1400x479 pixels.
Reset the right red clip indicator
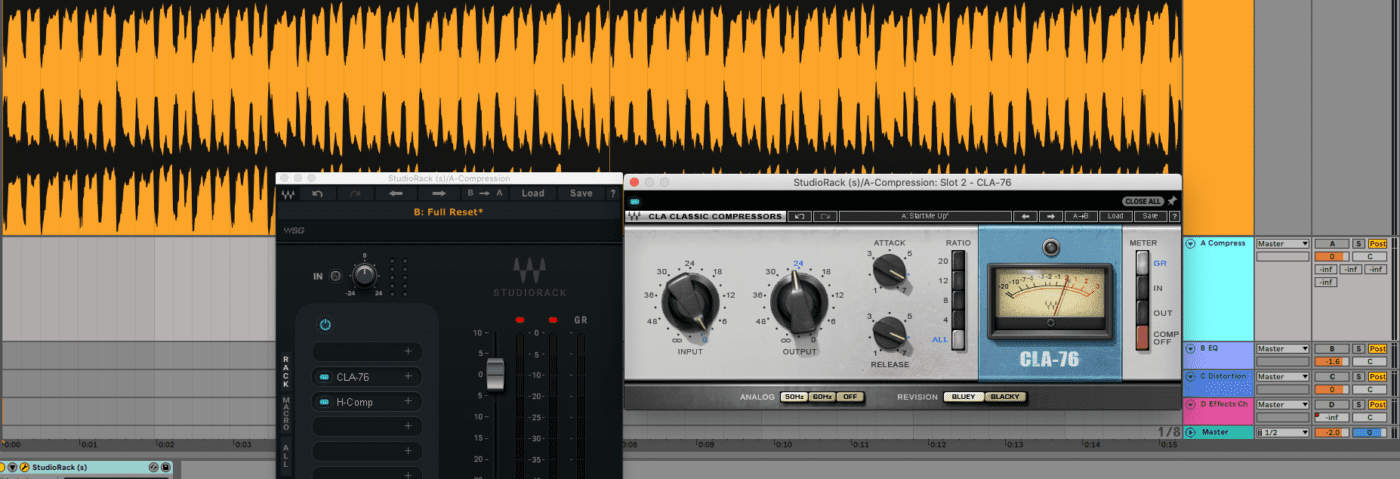pyautogui.click(x=553, y=320)
